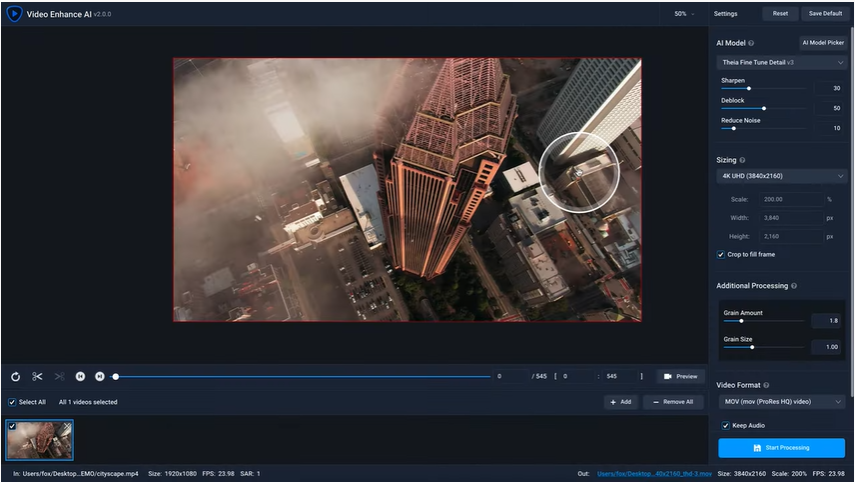Screen dimensions: 855x482
Task: Select the cityscape video thumbnail
Action: click(39, 440)
